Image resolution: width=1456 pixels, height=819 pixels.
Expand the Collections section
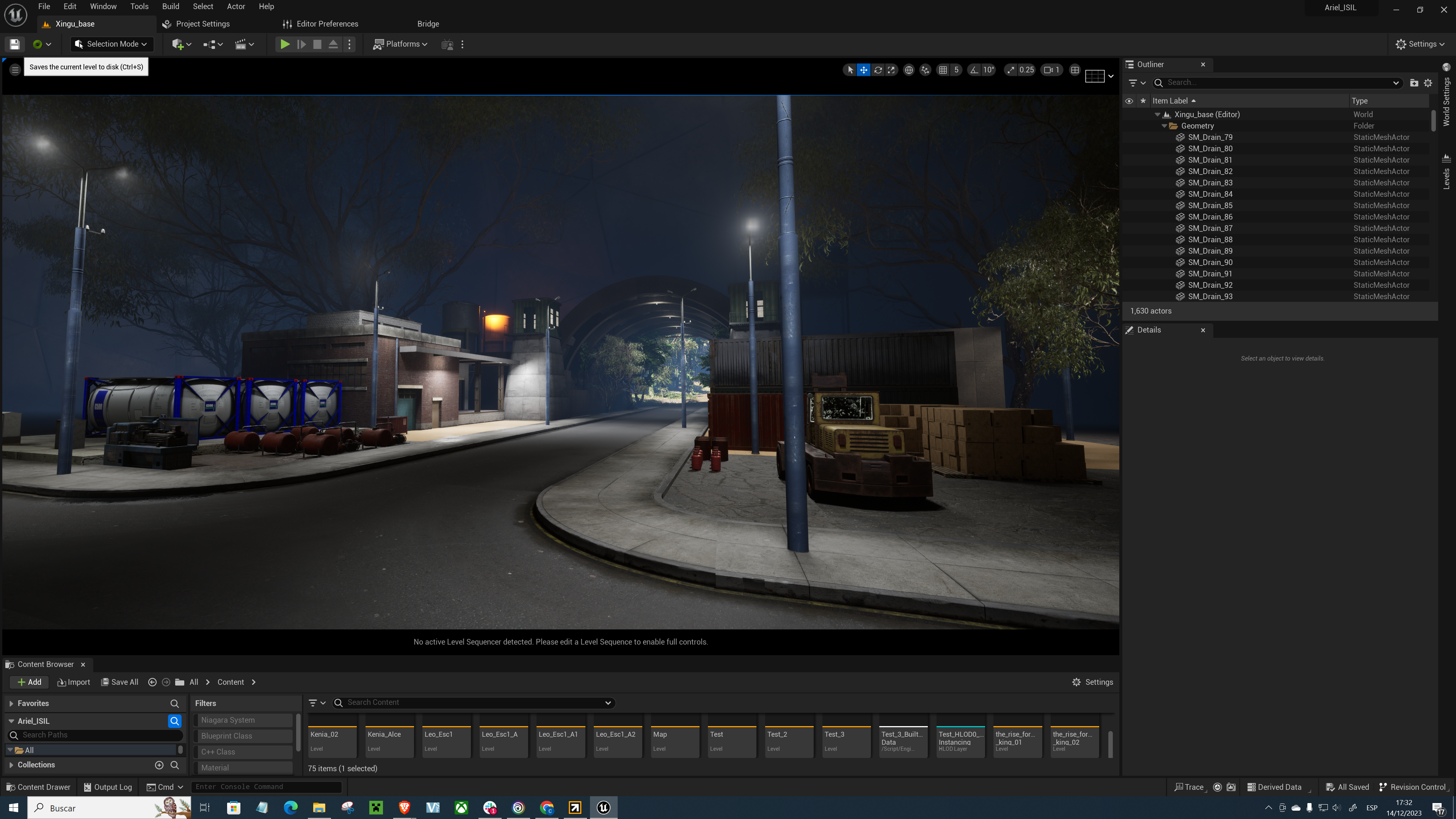click(x=11, y=765)
